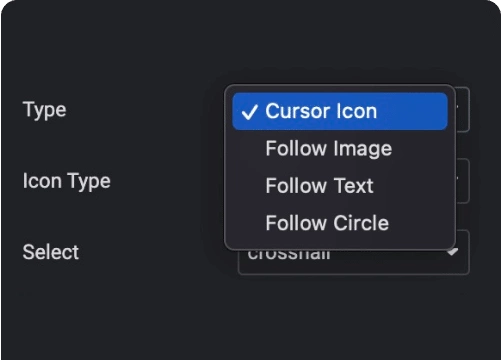Choose Follow Image from the list
Screen dimensions: 501x360
click(x=340, y=149)
